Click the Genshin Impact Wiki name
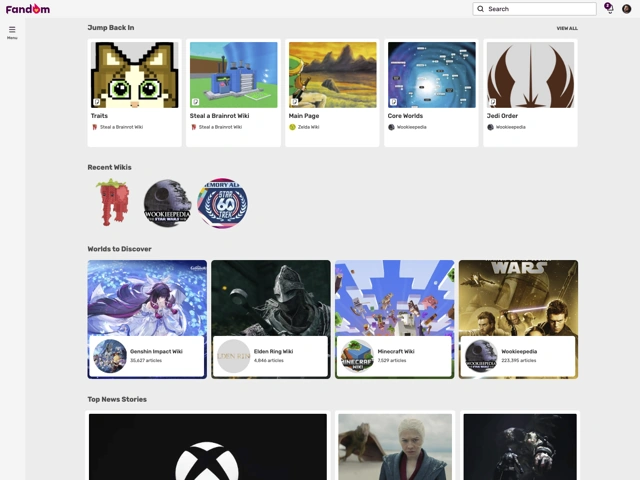Screen dimensions: 640x480 pyautogui.click(x=156, y=351)
